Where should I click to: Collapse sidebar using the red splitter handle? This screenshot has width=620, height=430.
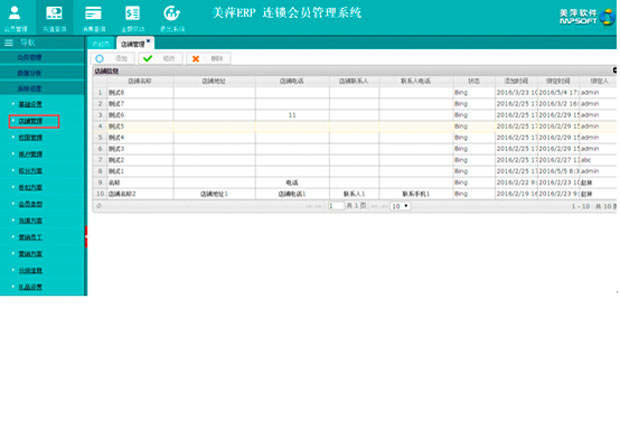point(88,237)
